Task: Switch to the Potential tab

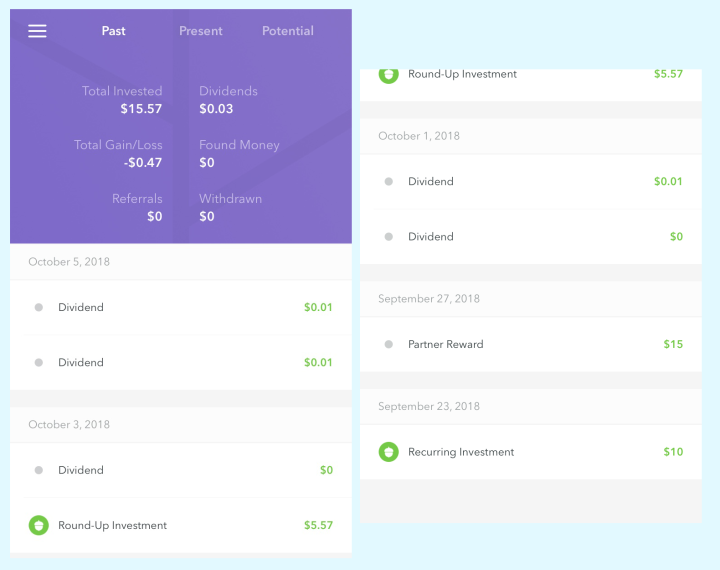Action: coord(288,31)
